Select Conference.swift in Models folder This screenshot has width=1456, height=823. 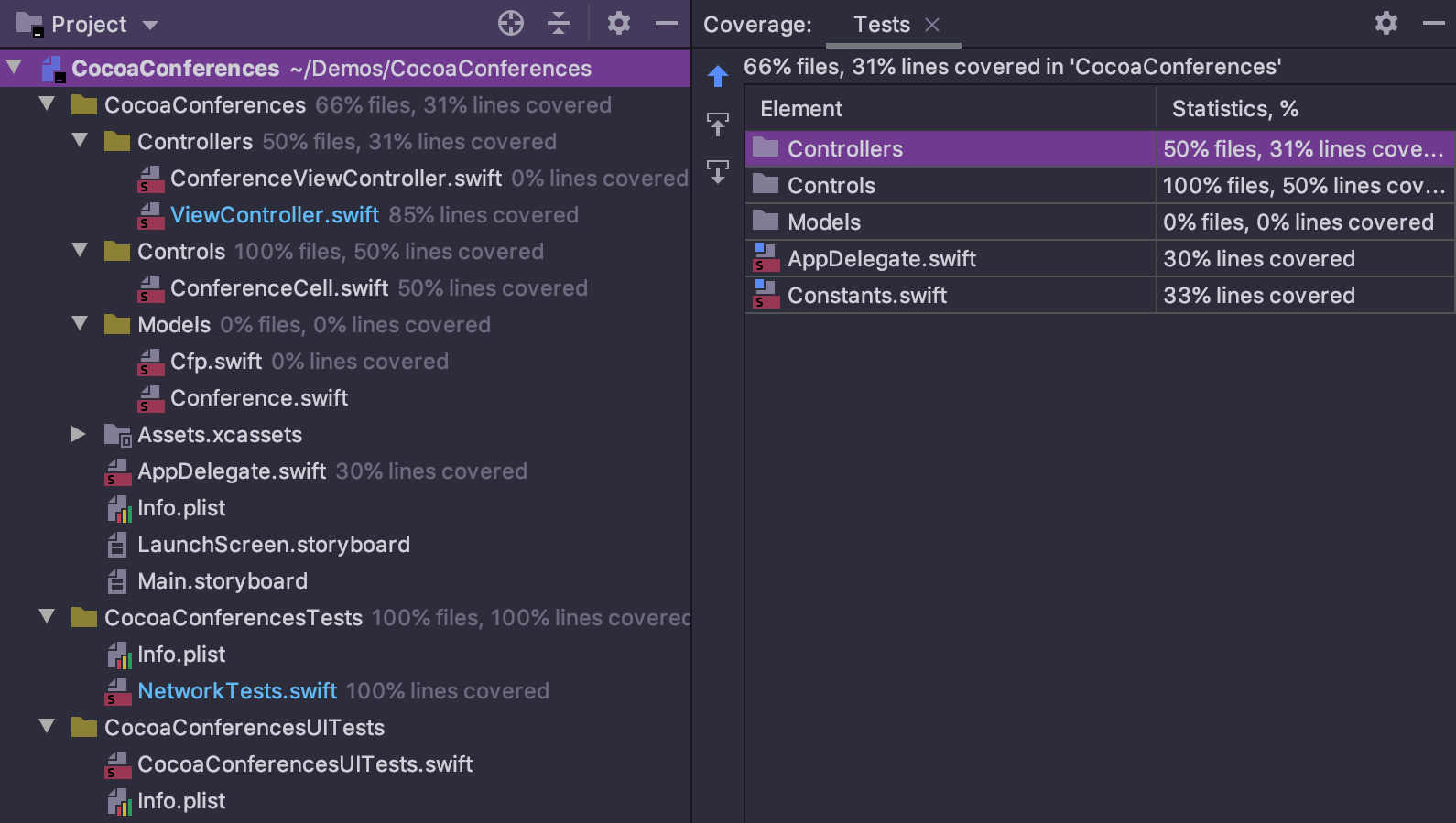click(259, 398)
